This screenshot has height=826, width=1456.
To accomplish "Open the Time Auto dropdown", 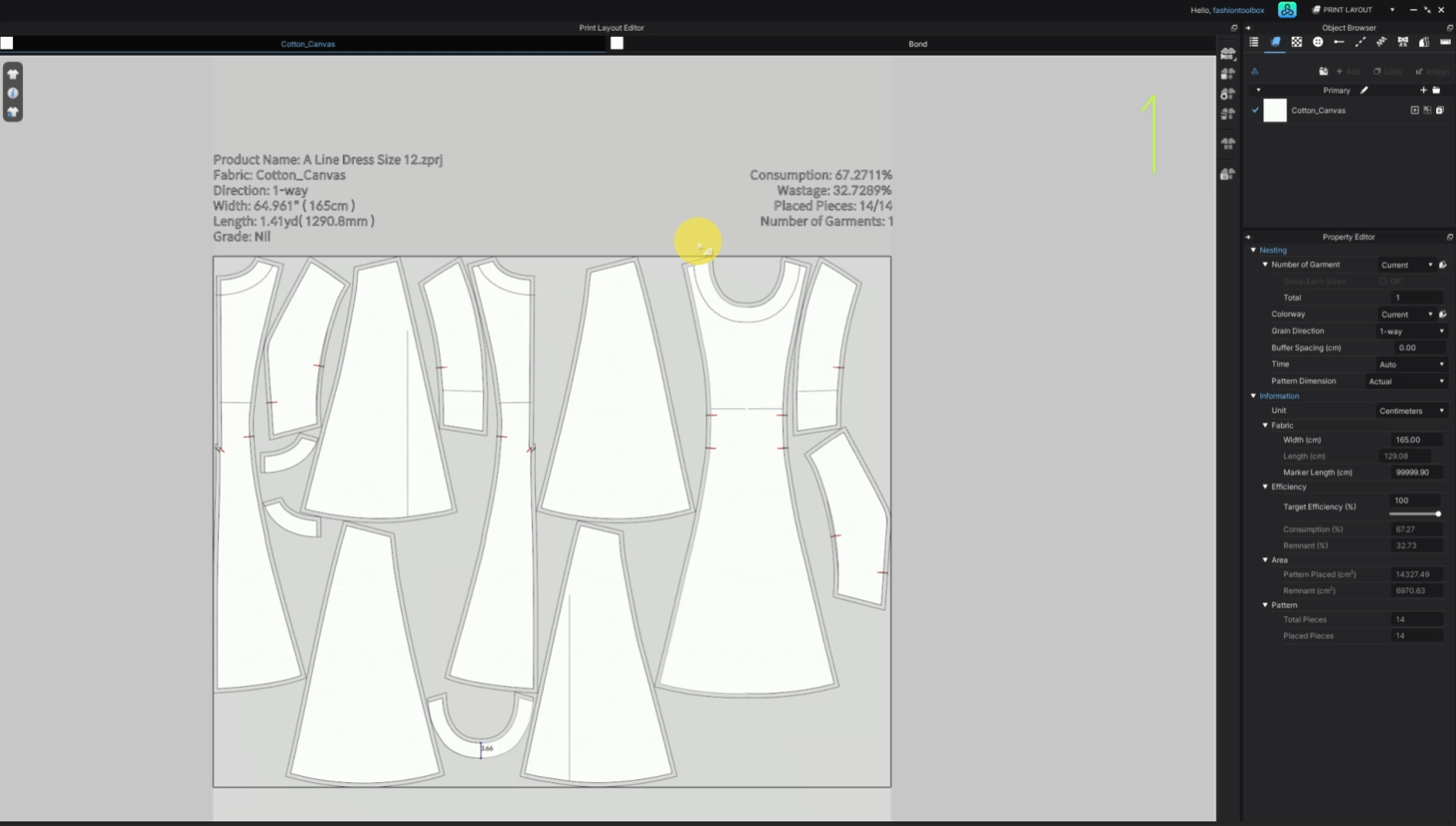I will point(1411,364).
